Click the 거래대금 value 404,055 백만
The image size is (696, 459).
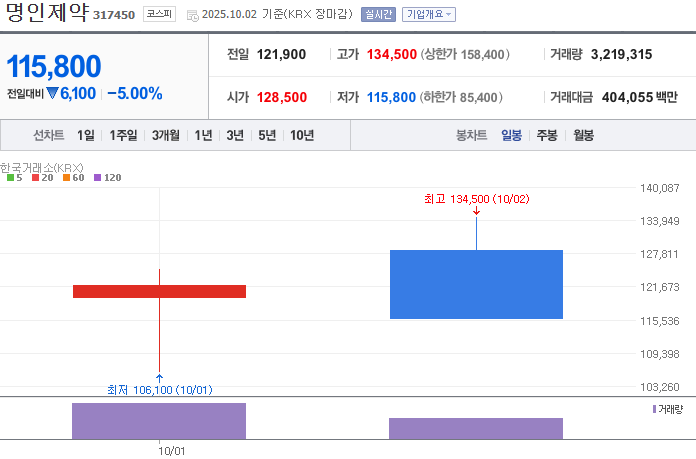pos(640,97)
